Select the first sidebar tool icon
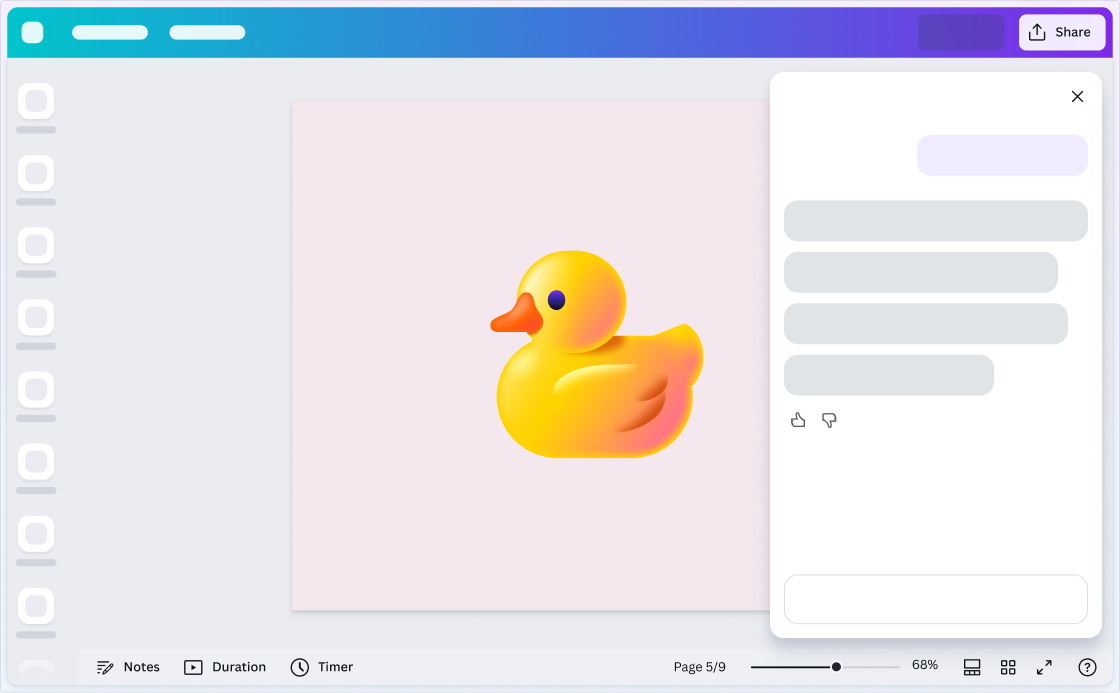 (x=36, y=101)
